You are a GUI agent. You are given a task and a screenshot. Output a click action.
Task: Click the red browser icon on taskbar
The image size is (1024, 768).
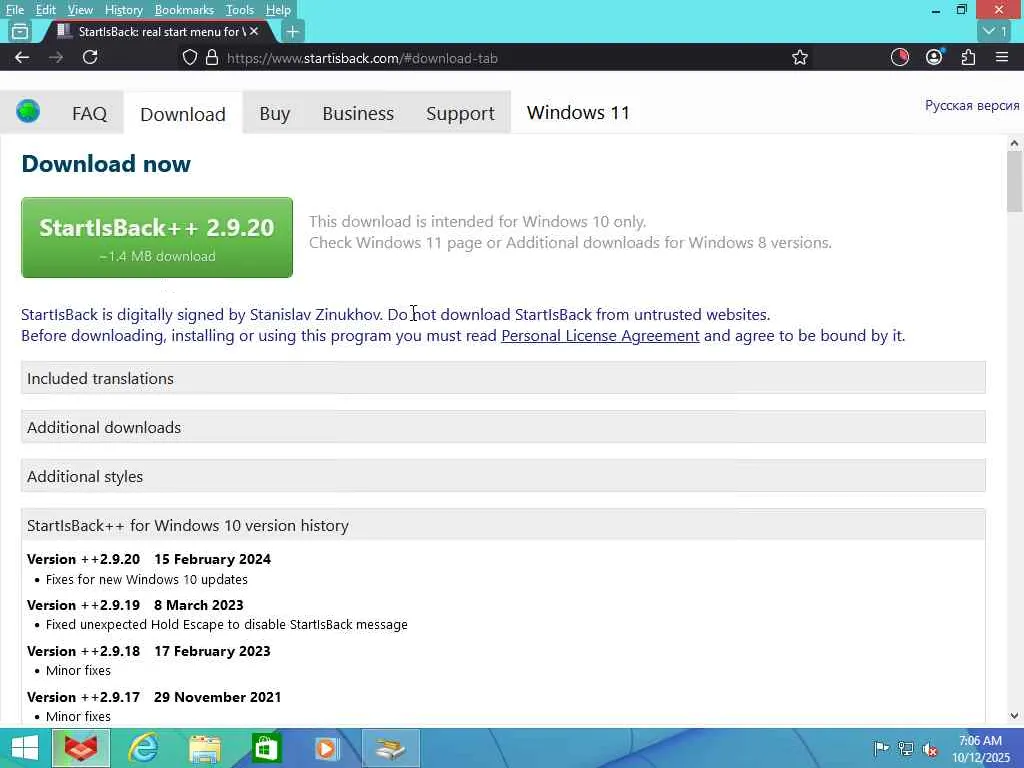pos(81,748)
